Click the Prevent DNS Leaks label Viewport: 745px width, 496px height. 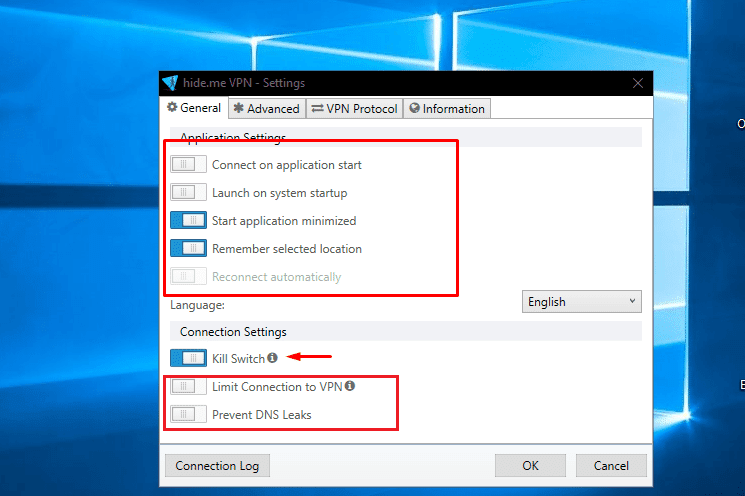coord(262,415)
